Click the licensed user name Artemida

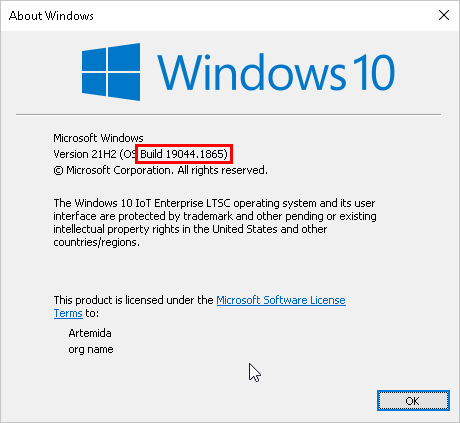[90, 333]
